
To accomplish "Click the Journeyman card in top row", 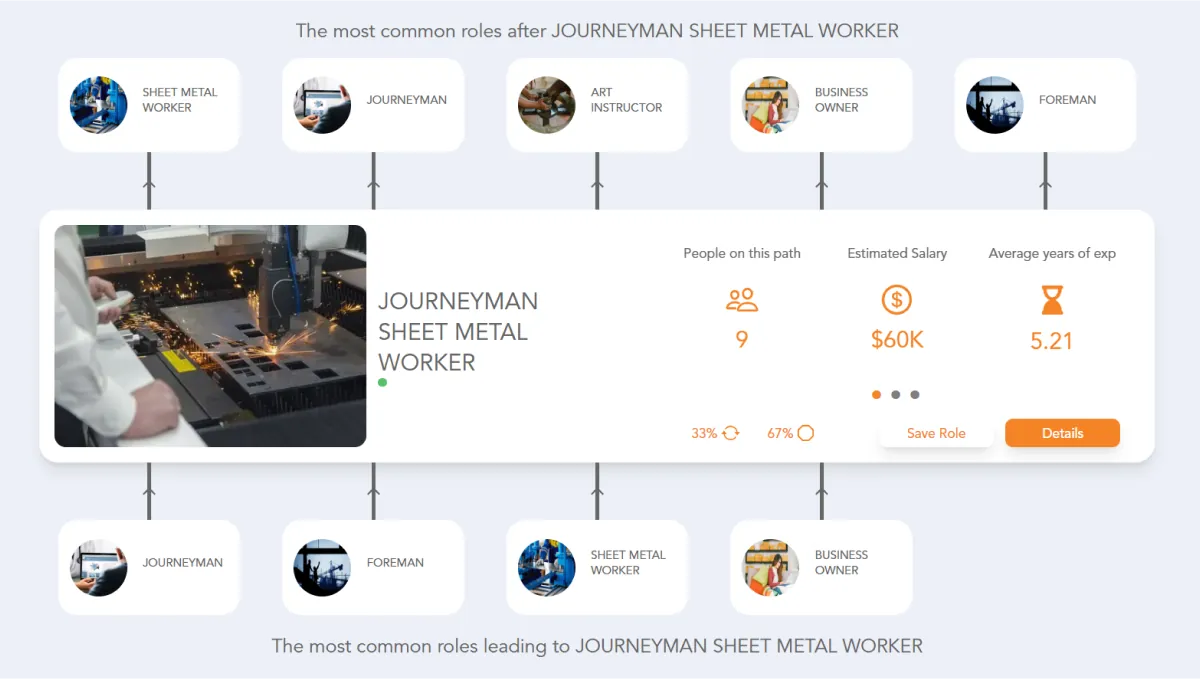I will 372,104.
